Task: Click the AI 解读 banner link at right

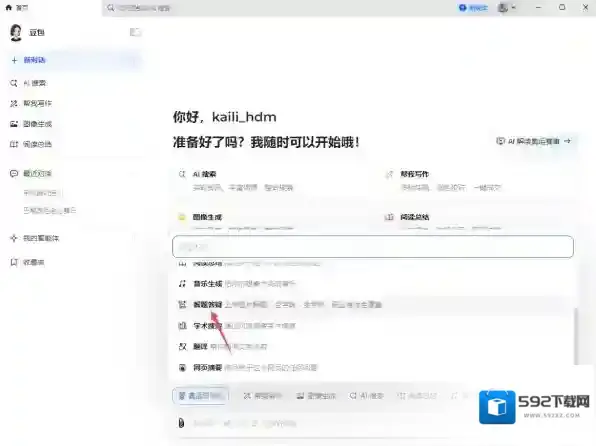Action: coord(534,141)
